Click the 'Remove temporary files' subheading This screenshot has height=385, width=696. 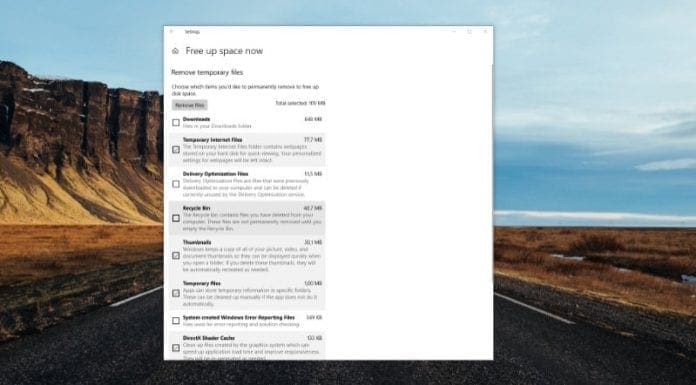[207, 72]
